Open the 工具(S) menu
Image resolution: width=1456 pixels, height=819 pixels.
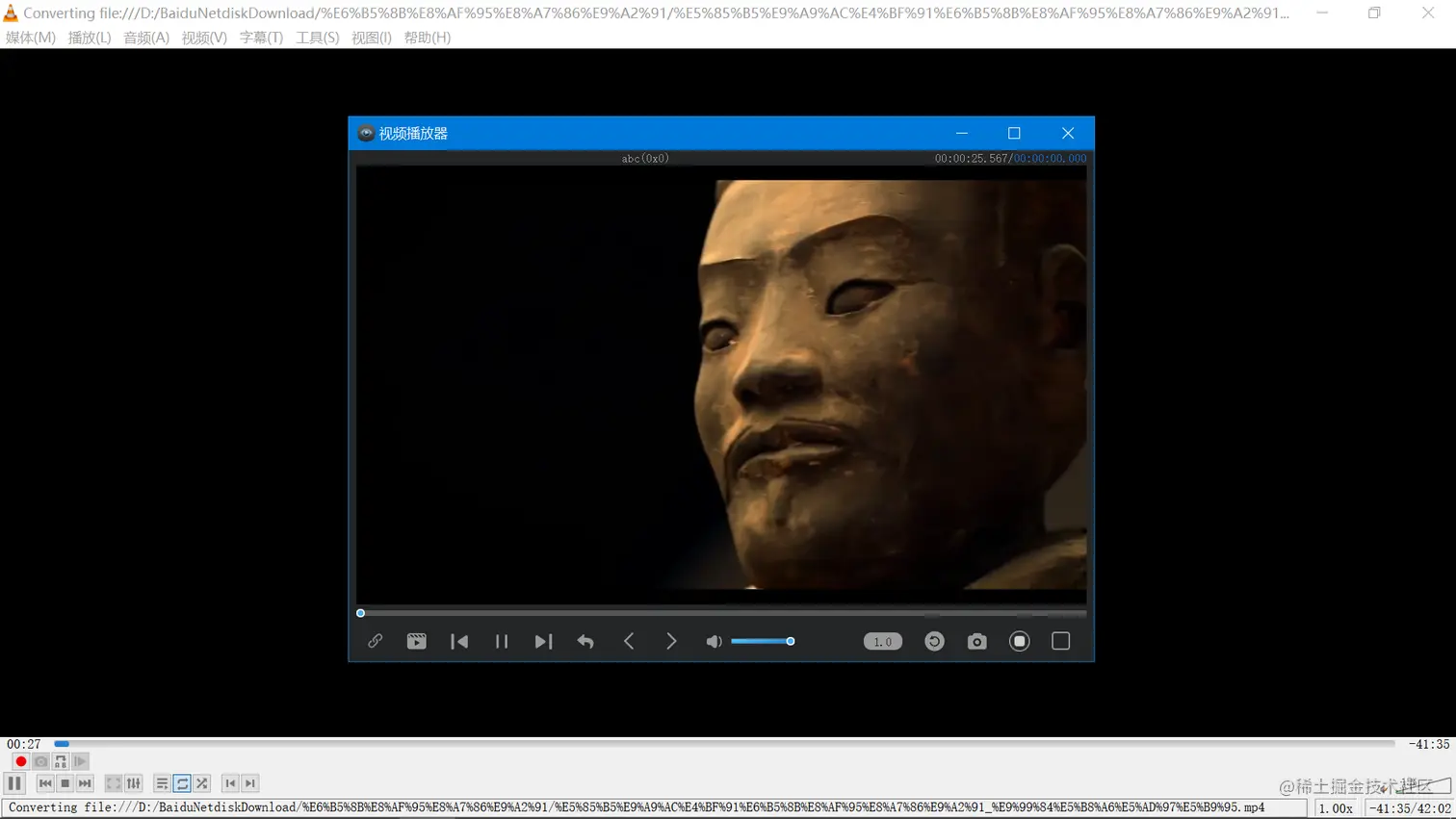click(317, 38)
